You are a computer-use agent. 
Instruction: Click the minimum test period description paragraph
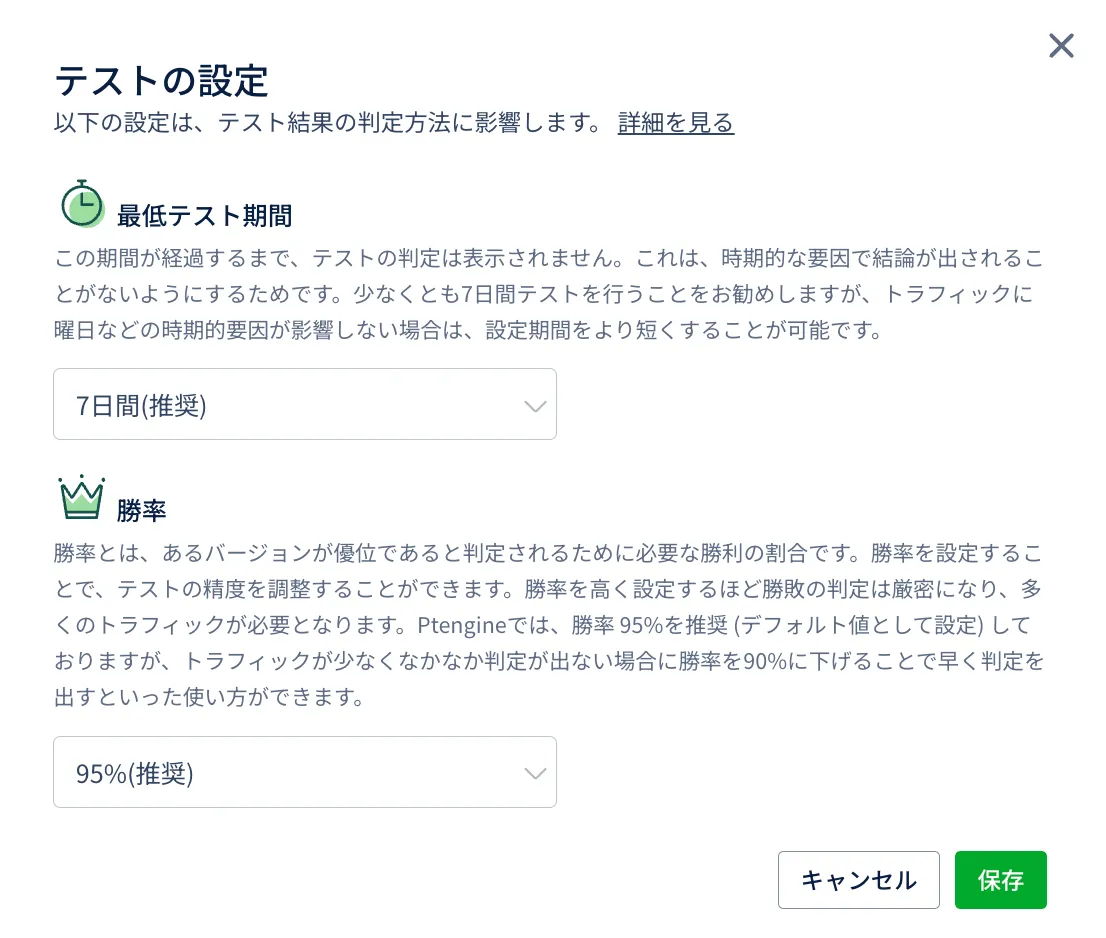point(548,294)
